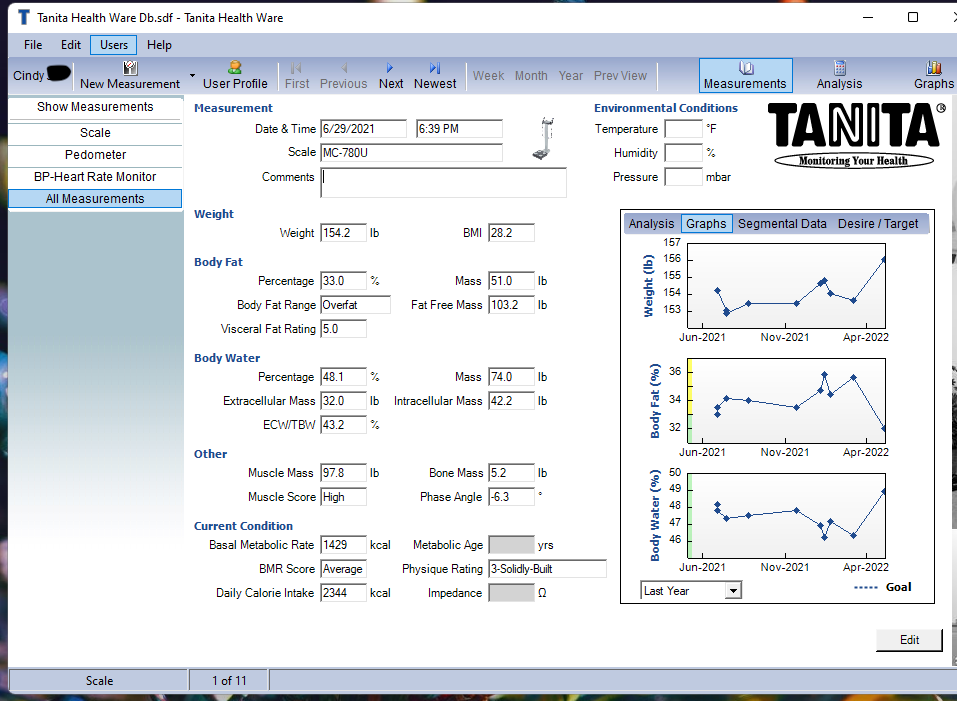This screenshot has width=957, height=701.
Task: Click Fat Free Mass field 103.2
Action: click(x=511, y=304)
